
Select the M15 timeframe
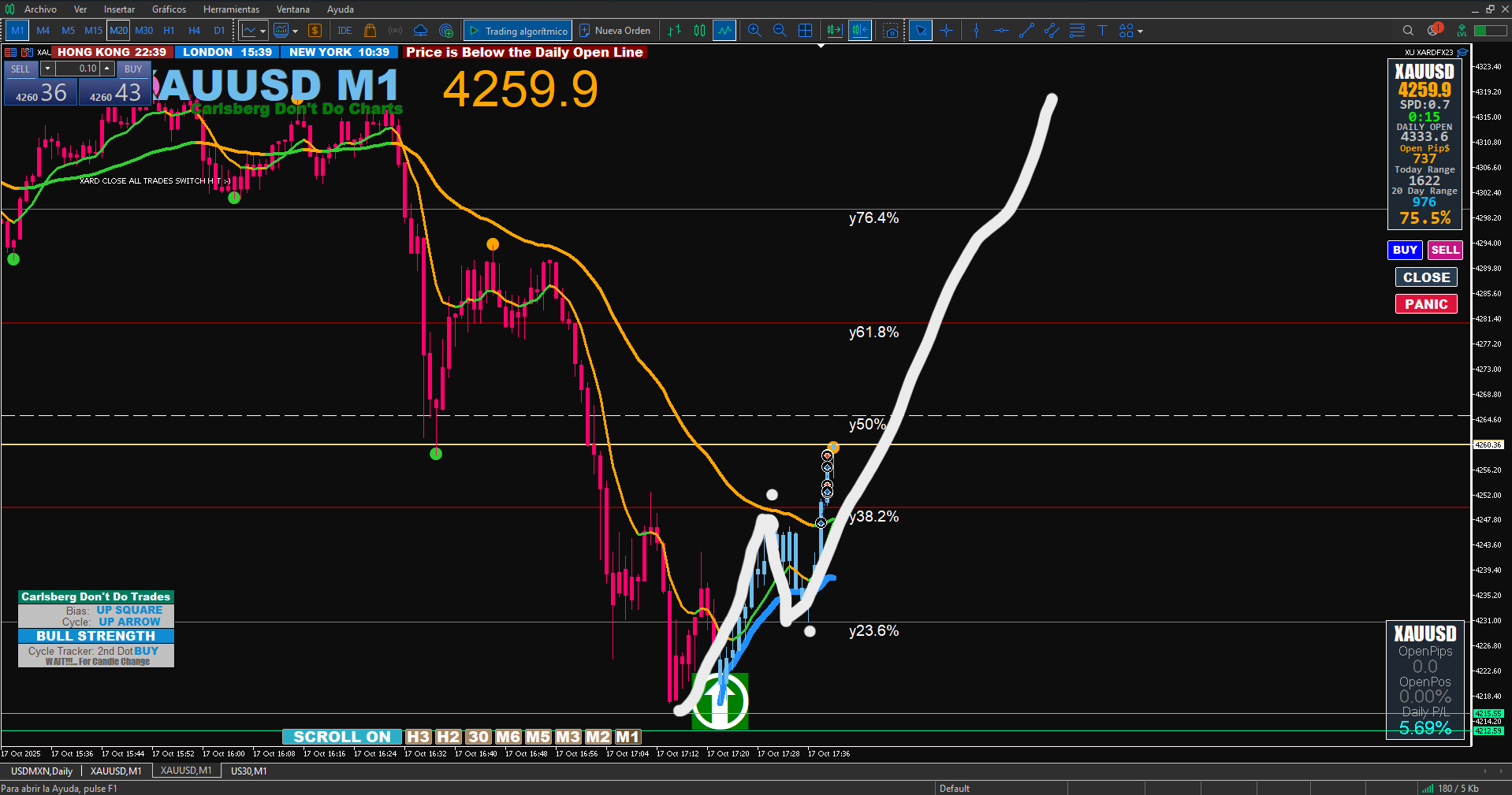94,31
